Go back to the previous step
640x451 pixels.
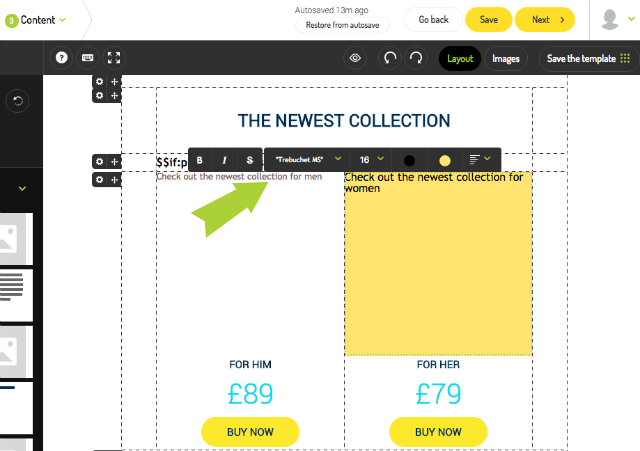(x=433, y=20)
